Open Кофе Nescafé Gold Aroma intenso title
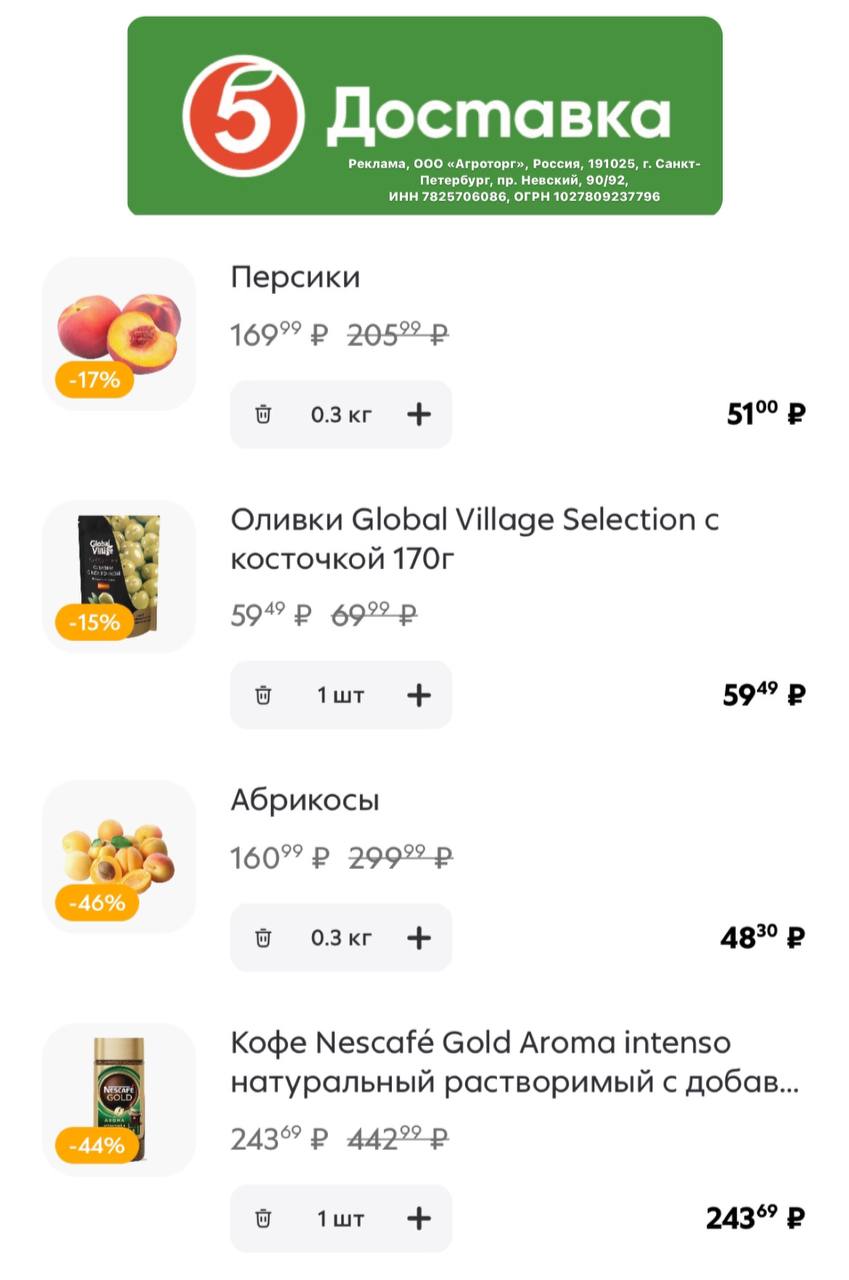The height and width of the screenshot is (1280, 849). click(x=514, y=1062)
